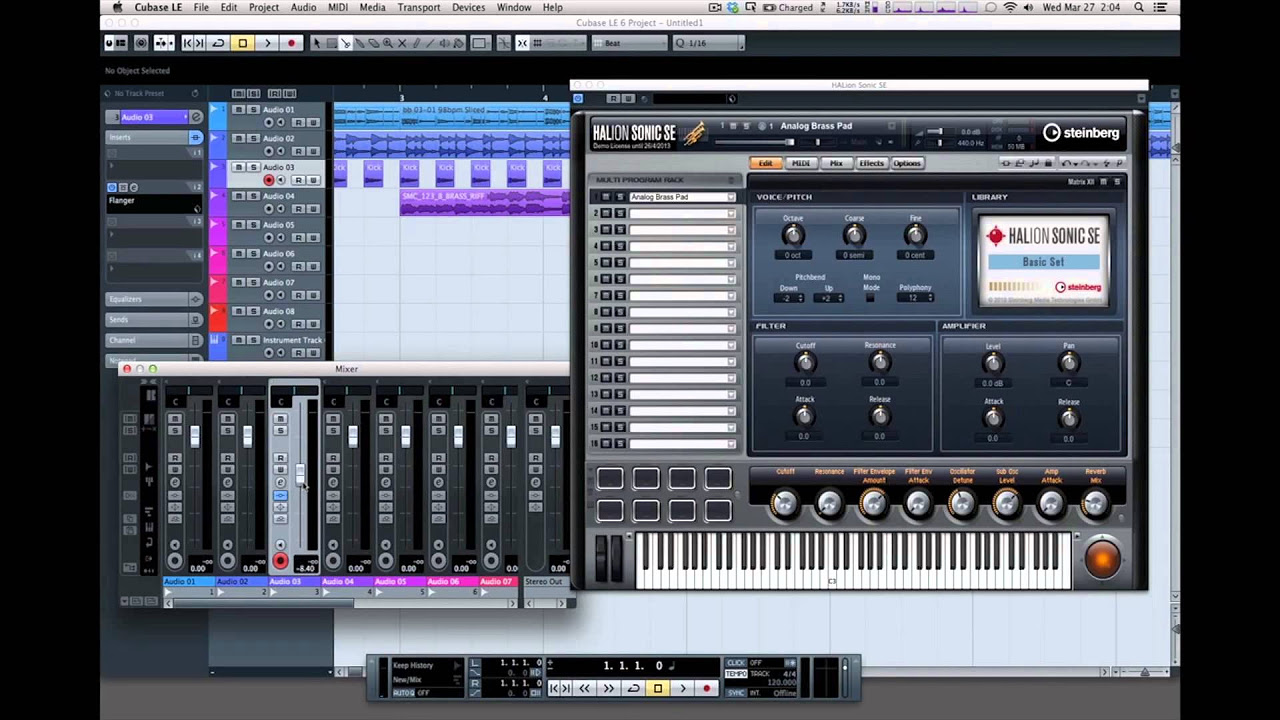This screenshot has height=720, width=1280.
Task: Click the HALion MIDI page button
Action: click(x=801, y=163)
